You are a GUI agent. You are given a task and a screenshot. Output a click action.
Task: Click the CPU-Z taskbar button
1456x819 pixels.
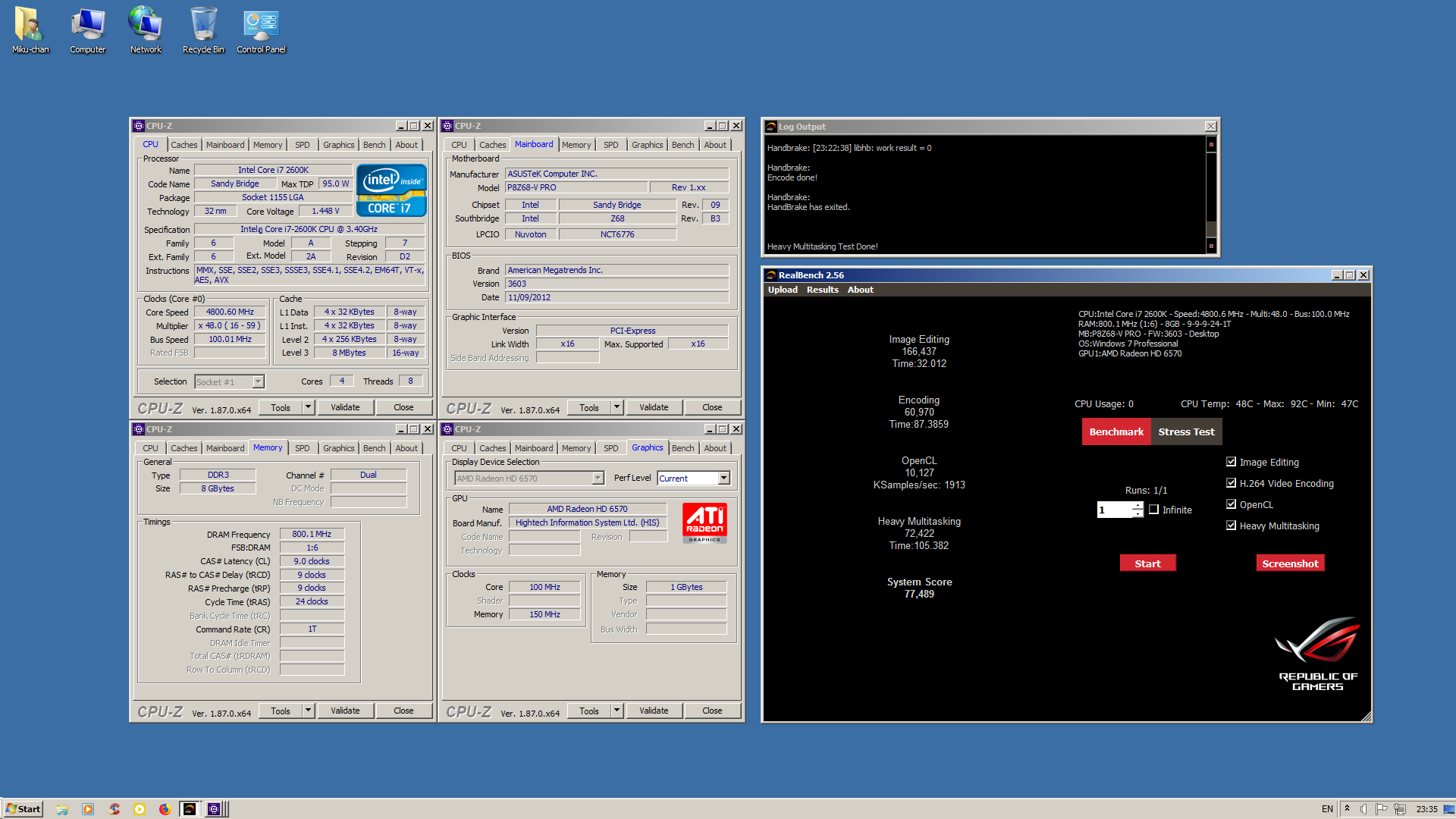pos(215,809)
